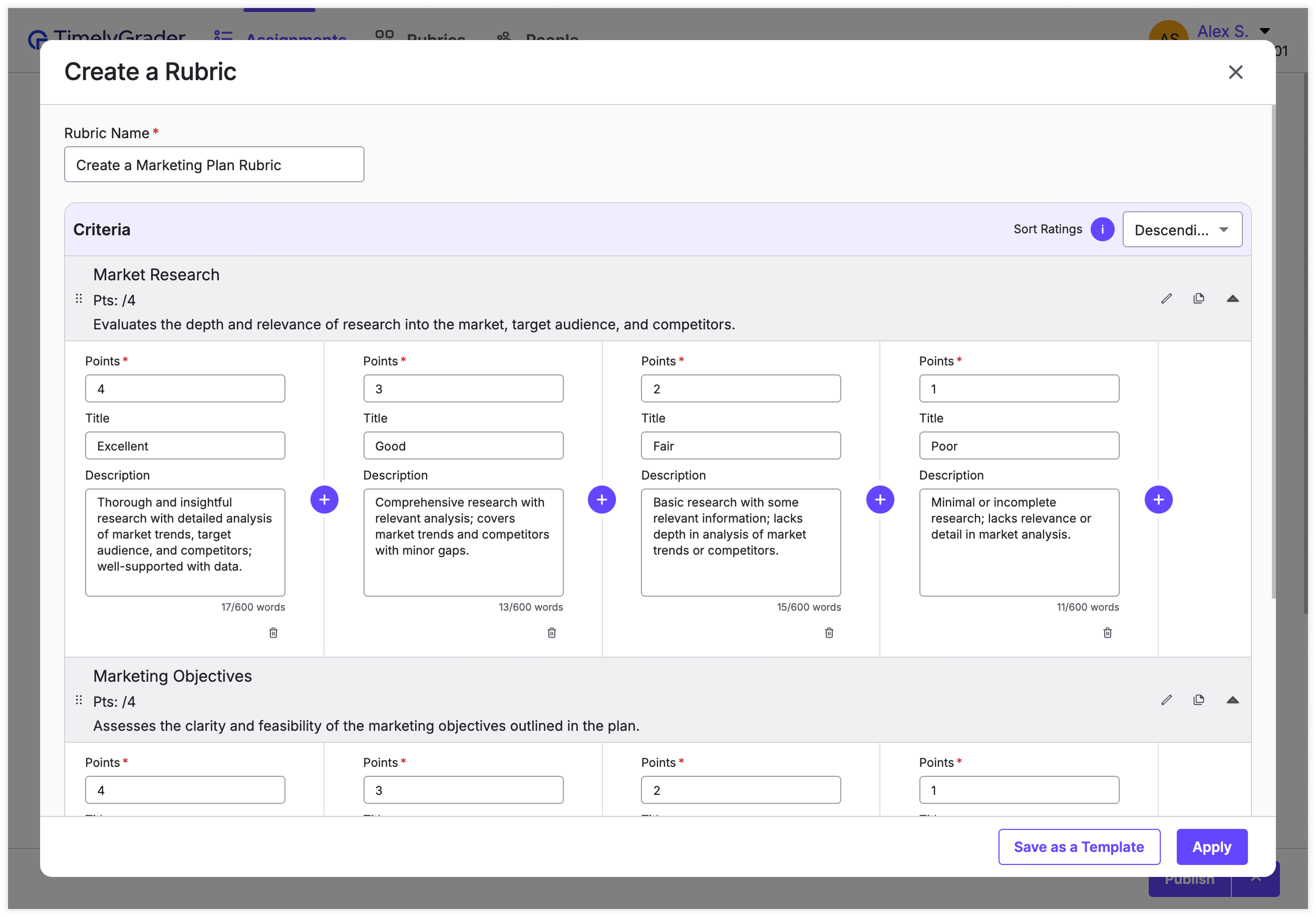
Task: Collapse the Marketing Objectives criterion
Action: click(1232, 700)
